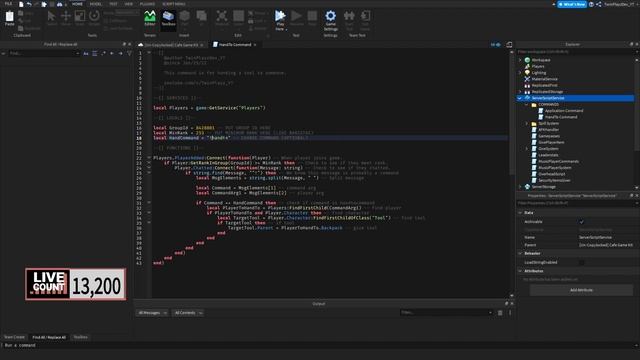Select Players in the Explorer
Viewport: 640px width, 360px height.
(x=538, y=66)
